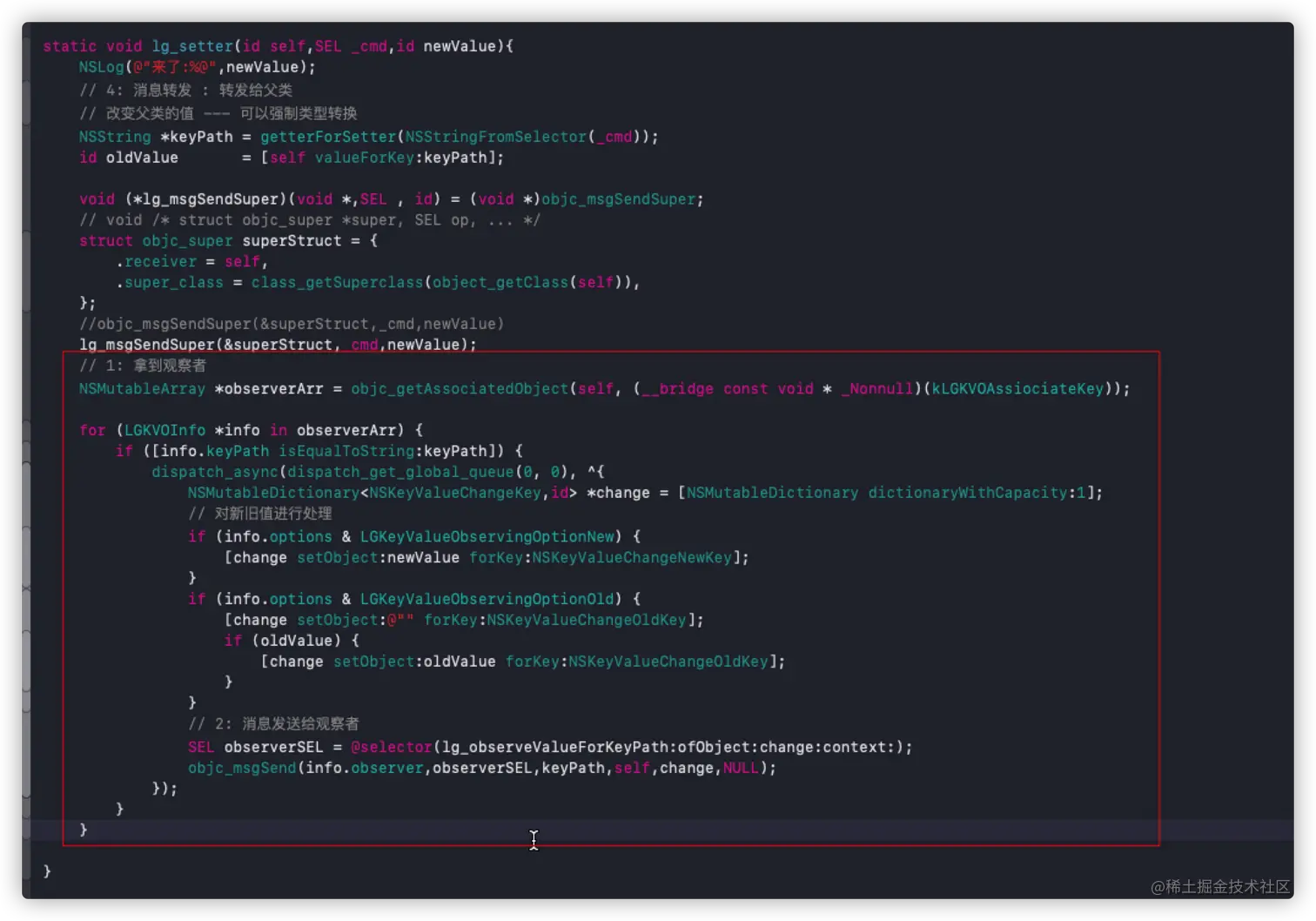Image resolution: width=1316 pixels, height=921 pixels.
Task: Click object_getClass inside class_getSuperclass
Action: pos(500,283)
